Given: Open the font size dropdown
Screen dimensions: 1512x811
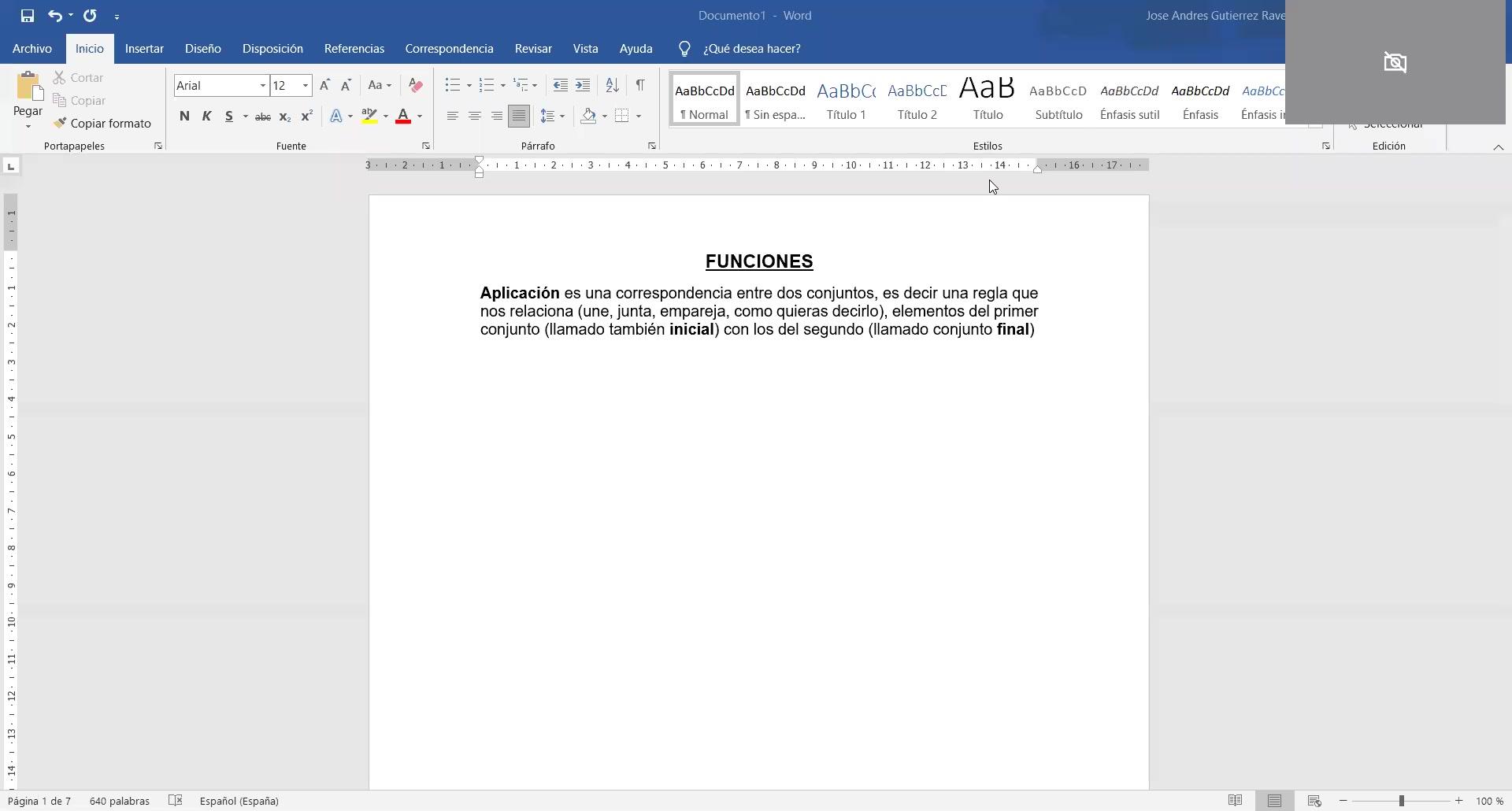Looking at the screenshot, I should (x=306, y=85).
